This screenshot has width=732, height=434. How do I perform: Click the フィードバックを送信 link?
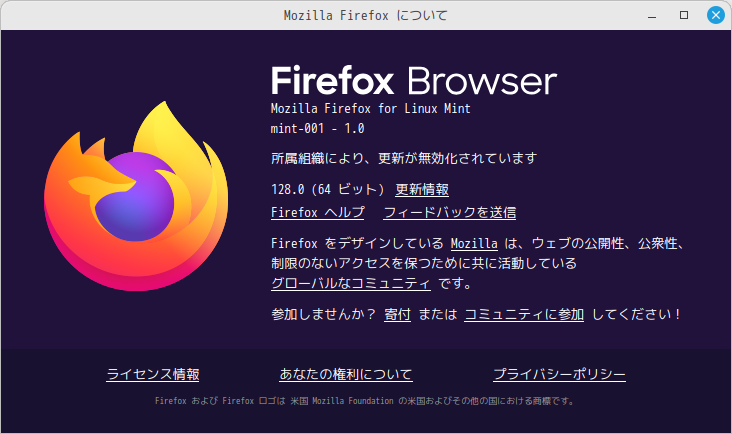450,212
